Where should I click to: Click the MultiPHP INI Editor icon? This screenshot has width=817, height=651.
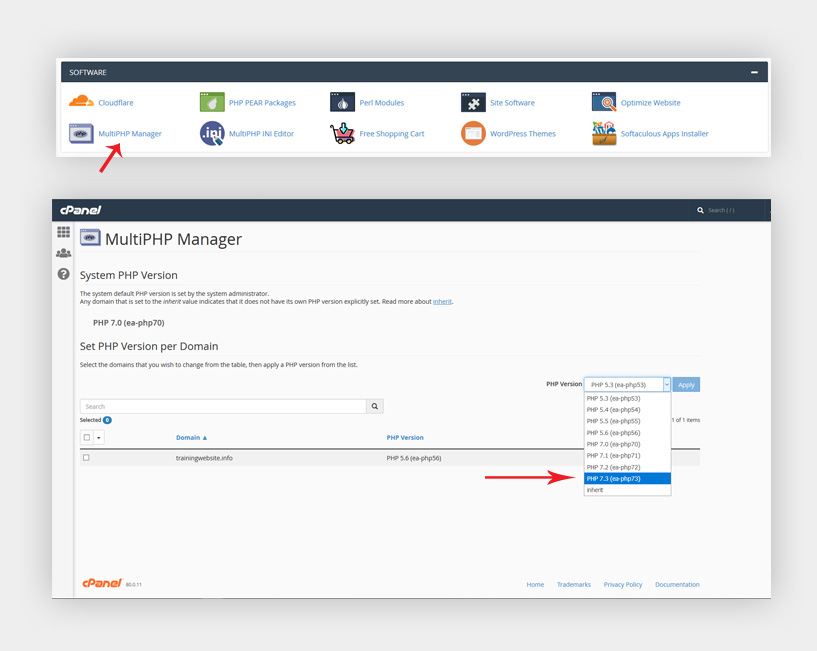point(212,133)
